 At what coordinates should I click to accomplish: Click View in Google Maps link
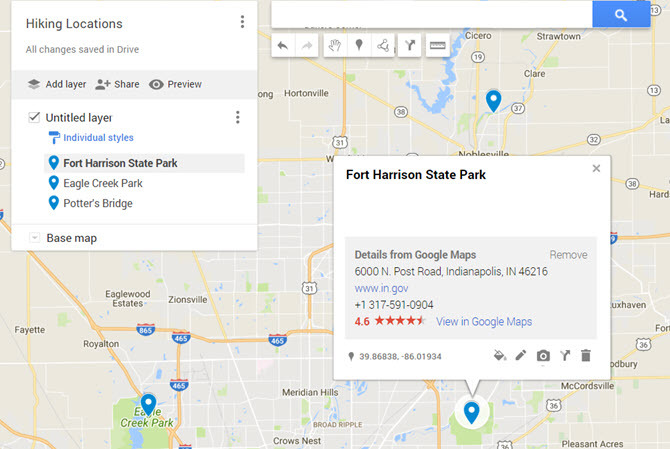click(x=484, y=322)
